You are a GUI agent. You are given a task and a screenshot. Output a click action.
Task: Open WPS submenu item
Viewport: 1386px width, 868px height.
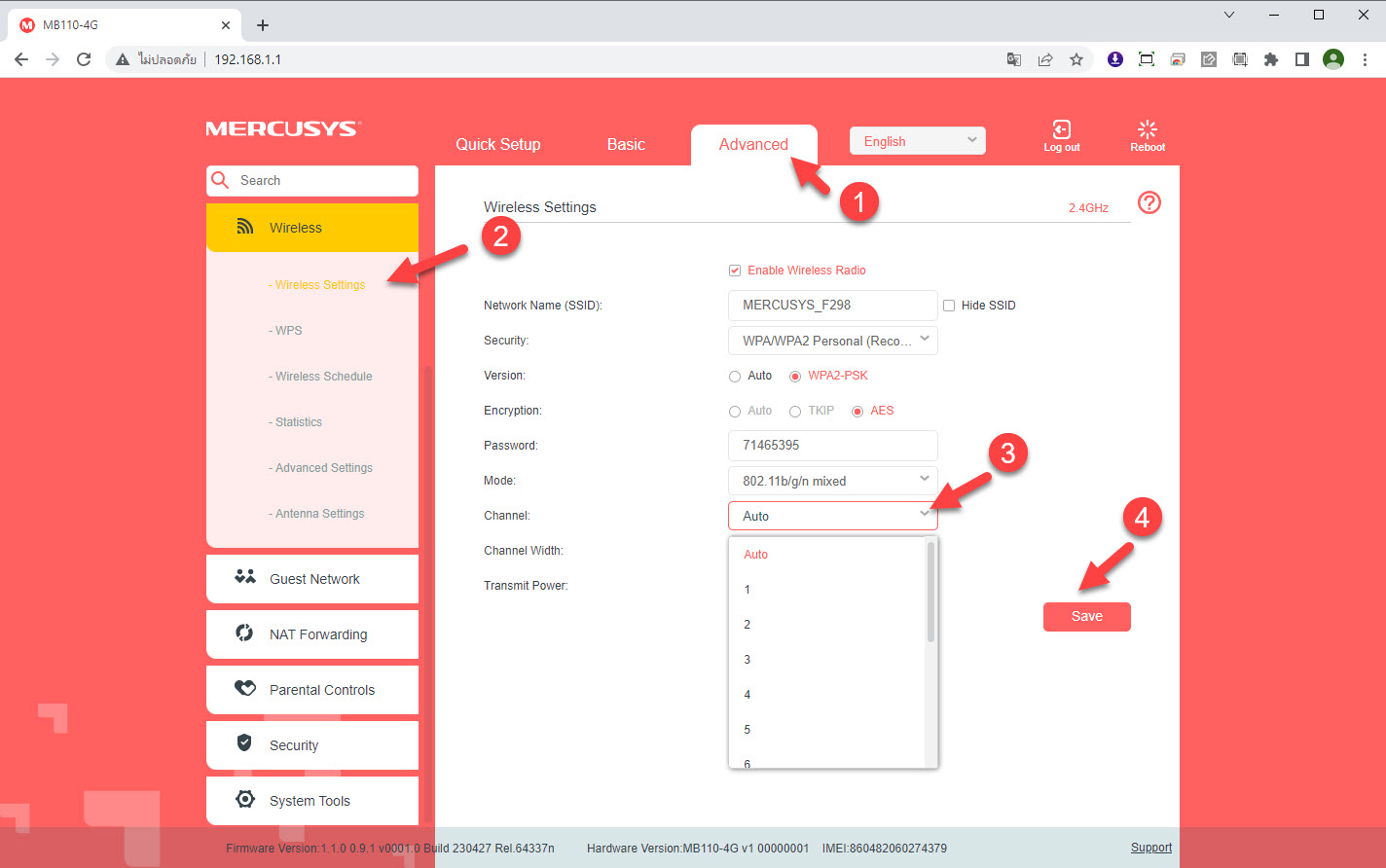pyautogui.click(x=285, y=331)
